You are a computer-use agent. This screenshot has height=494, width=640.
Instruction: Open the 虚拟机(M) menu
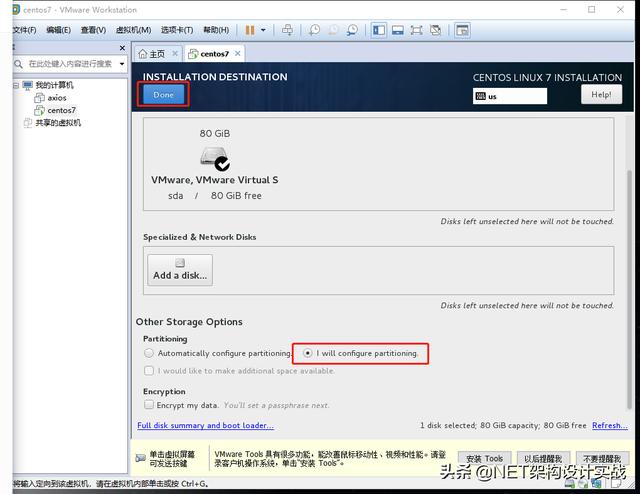click(x=133, y=30)
